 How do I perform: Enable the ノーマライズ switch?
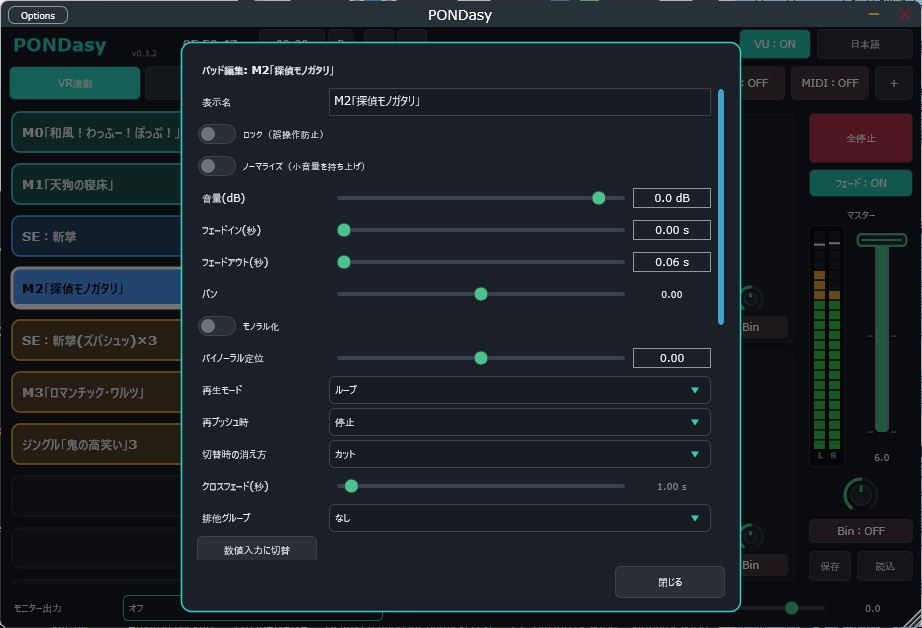216,166
